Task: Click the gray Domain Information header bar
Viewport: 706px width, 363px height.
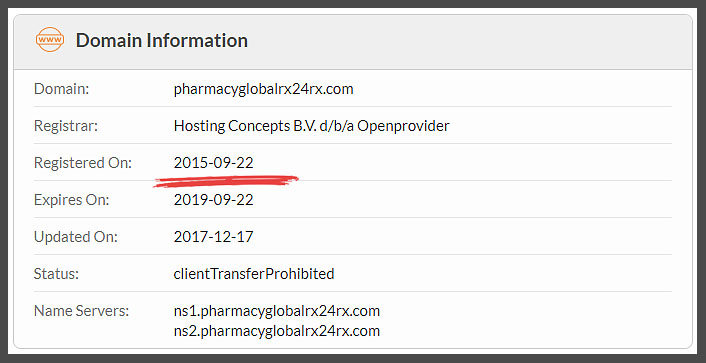Action: 353,42
